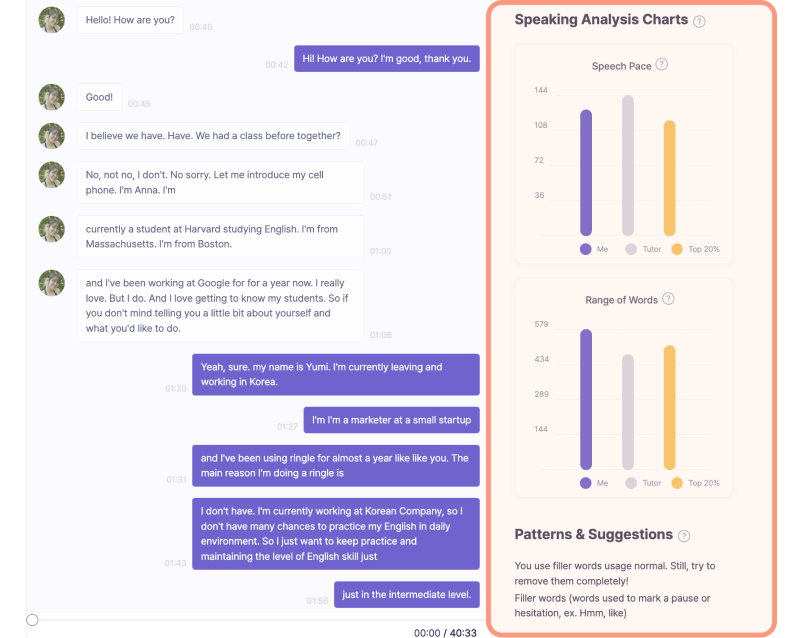Click the Range of Words help icon

point(668,299)
